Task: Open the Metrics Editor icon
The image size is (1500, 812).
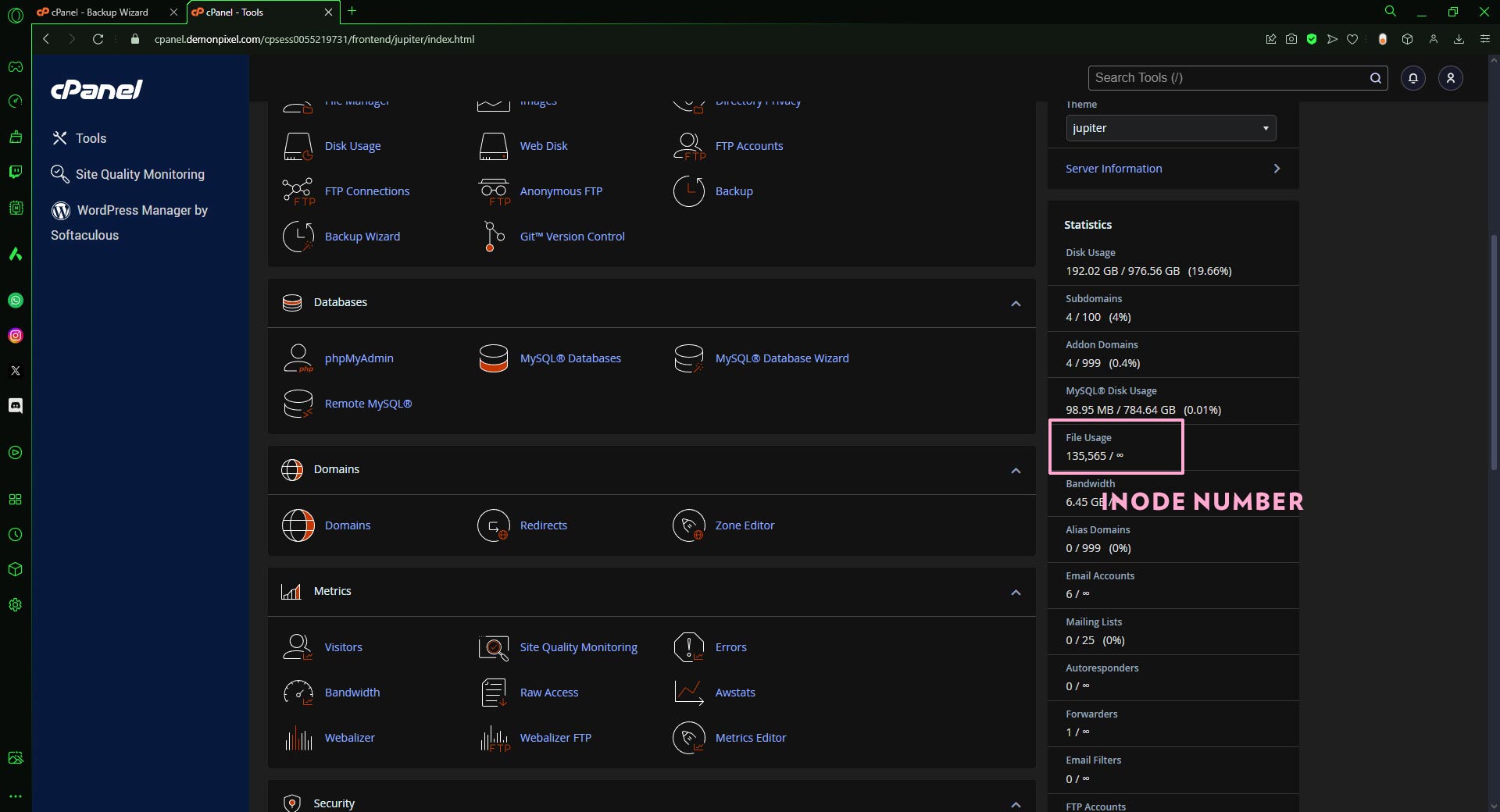Action: click(688, 738)
